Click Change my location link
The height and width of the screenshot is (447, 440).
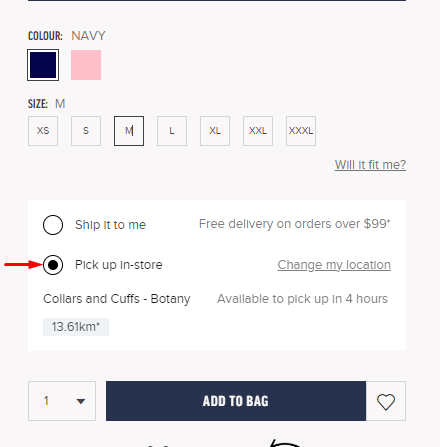pyautogui.click(x=334, y=265)
